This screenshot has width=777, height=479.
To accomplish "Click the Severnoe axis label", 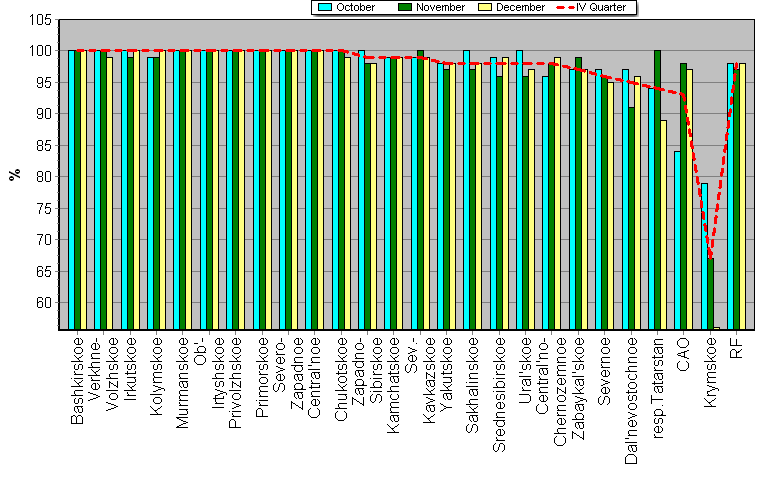I will 604,371.
